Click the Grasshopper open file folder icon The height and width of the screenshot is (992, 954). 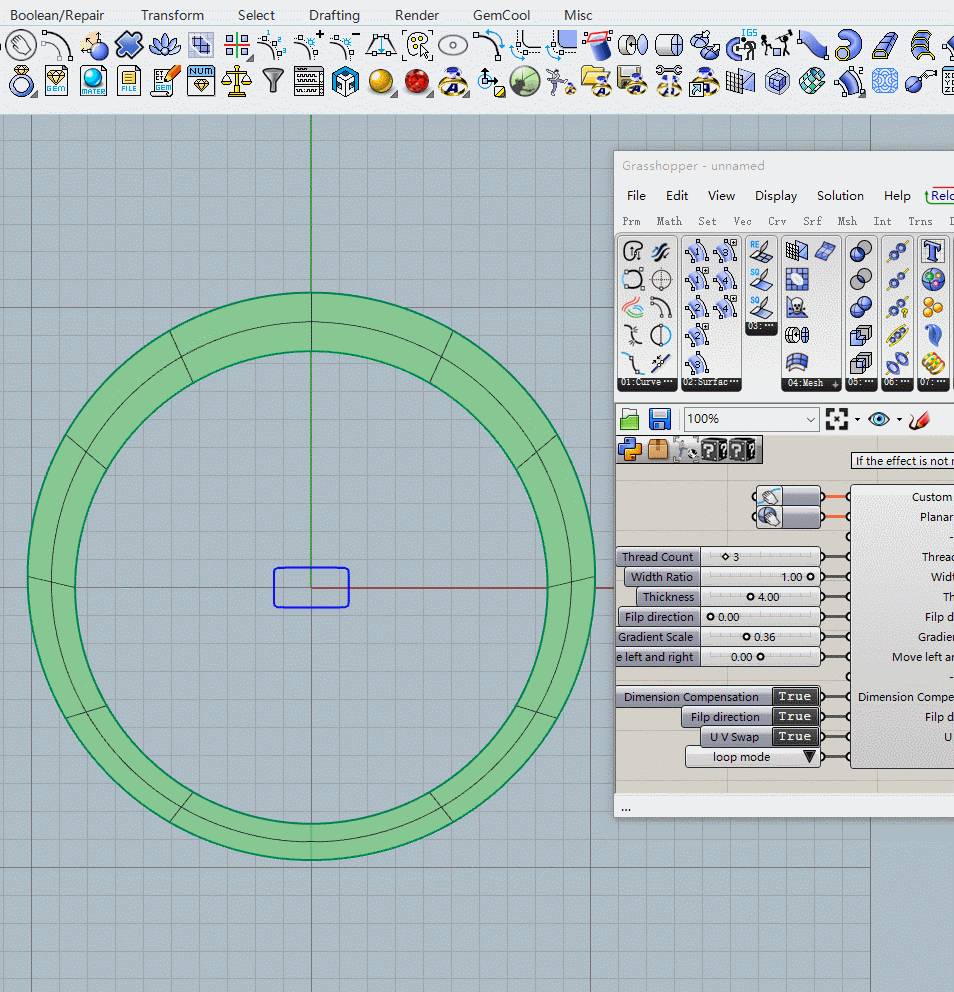(x=630, y=419)
